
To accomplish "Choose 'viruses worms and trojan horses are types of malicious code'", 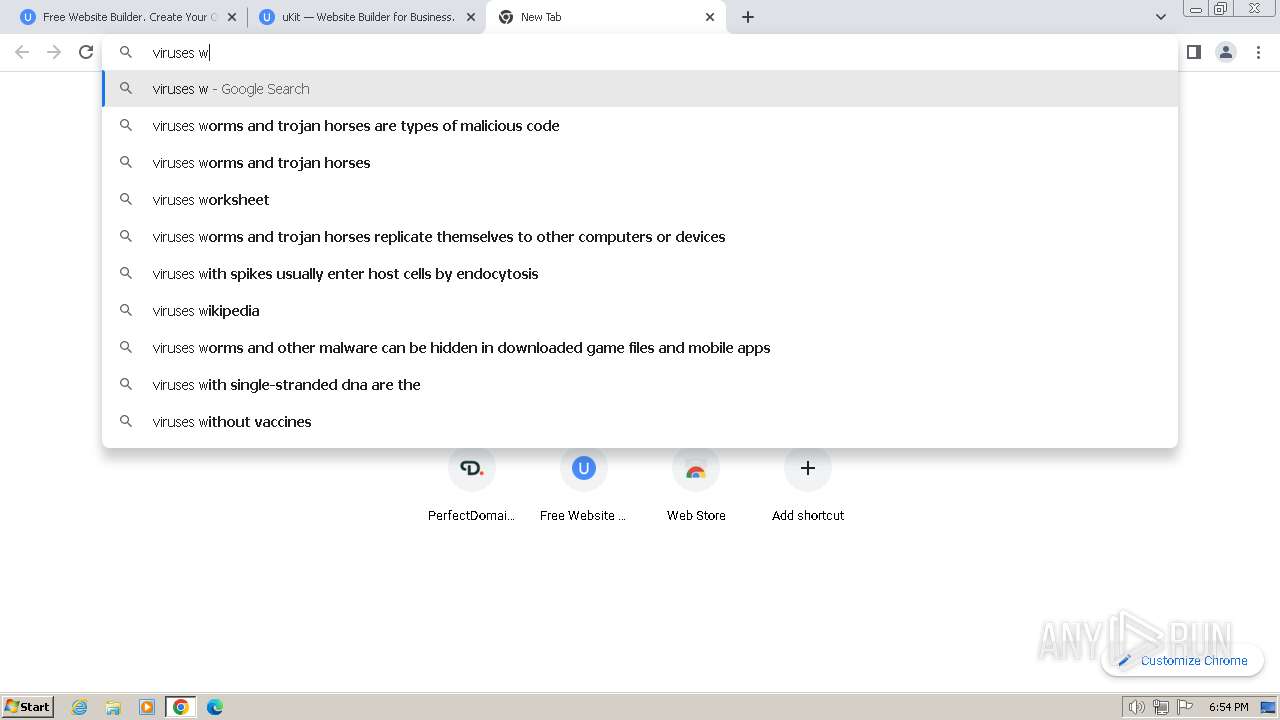I will [640, 126].
